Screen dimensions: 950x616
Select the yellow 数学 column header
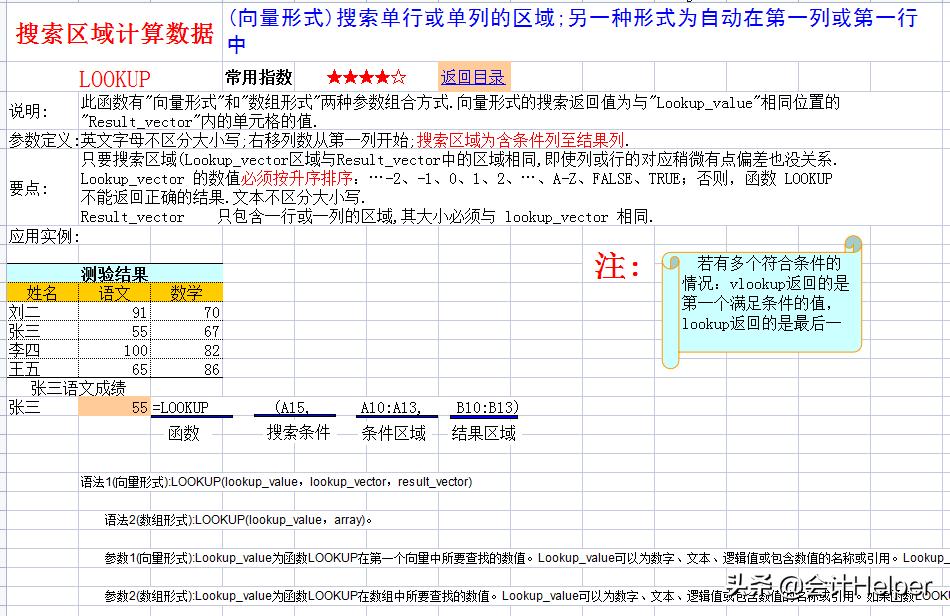187,292
